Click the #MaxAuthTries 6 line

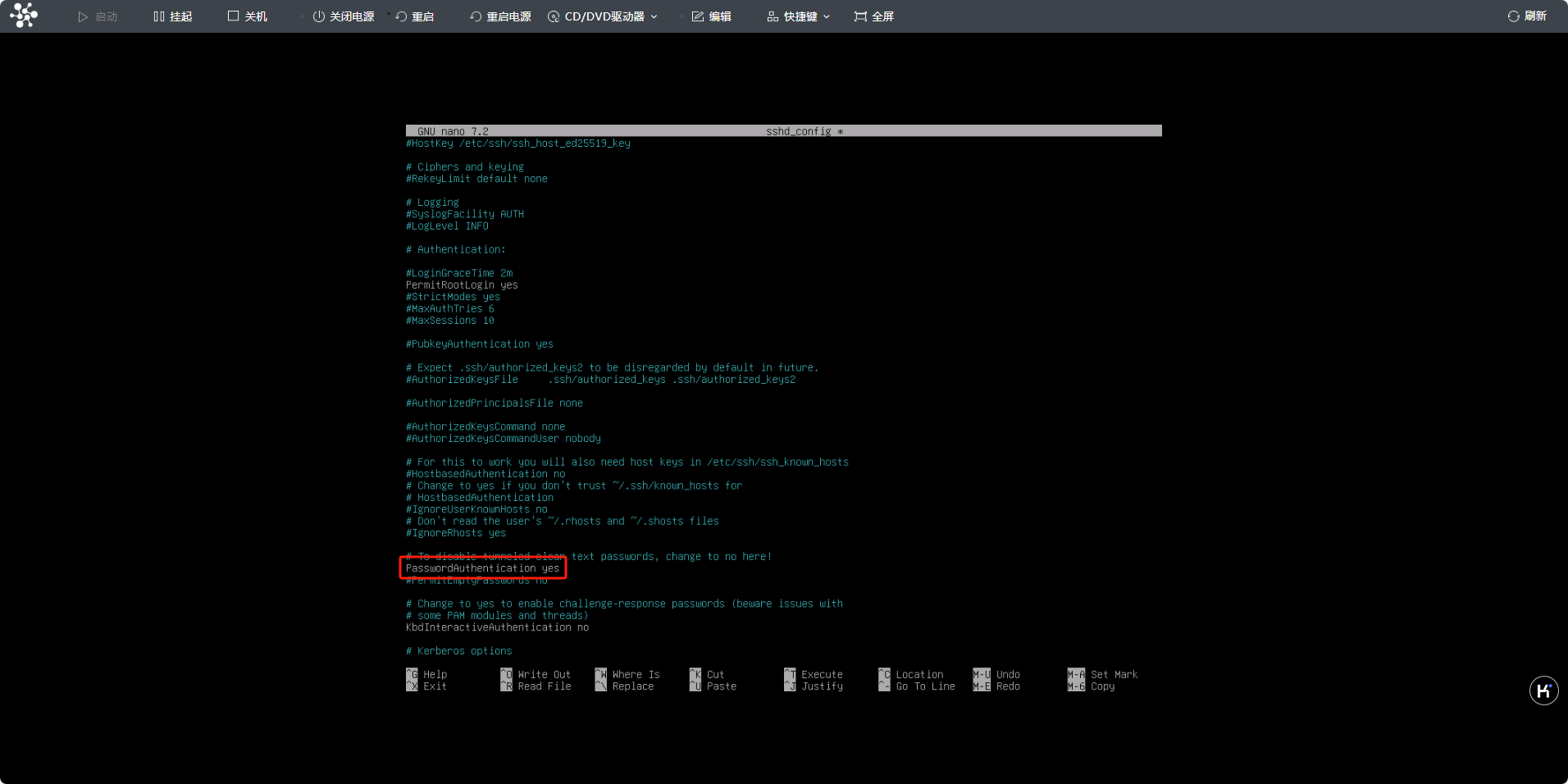tap(450, 309)
